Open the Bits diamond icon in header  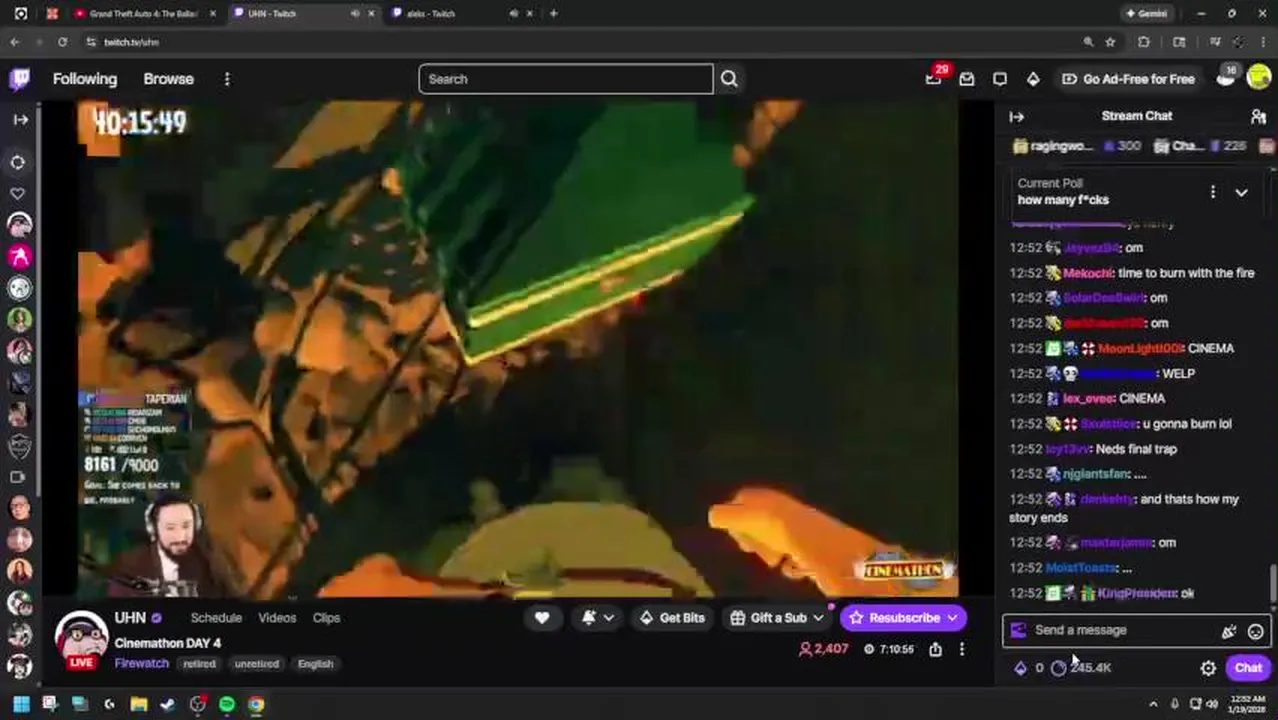[x=1033, y=79]
